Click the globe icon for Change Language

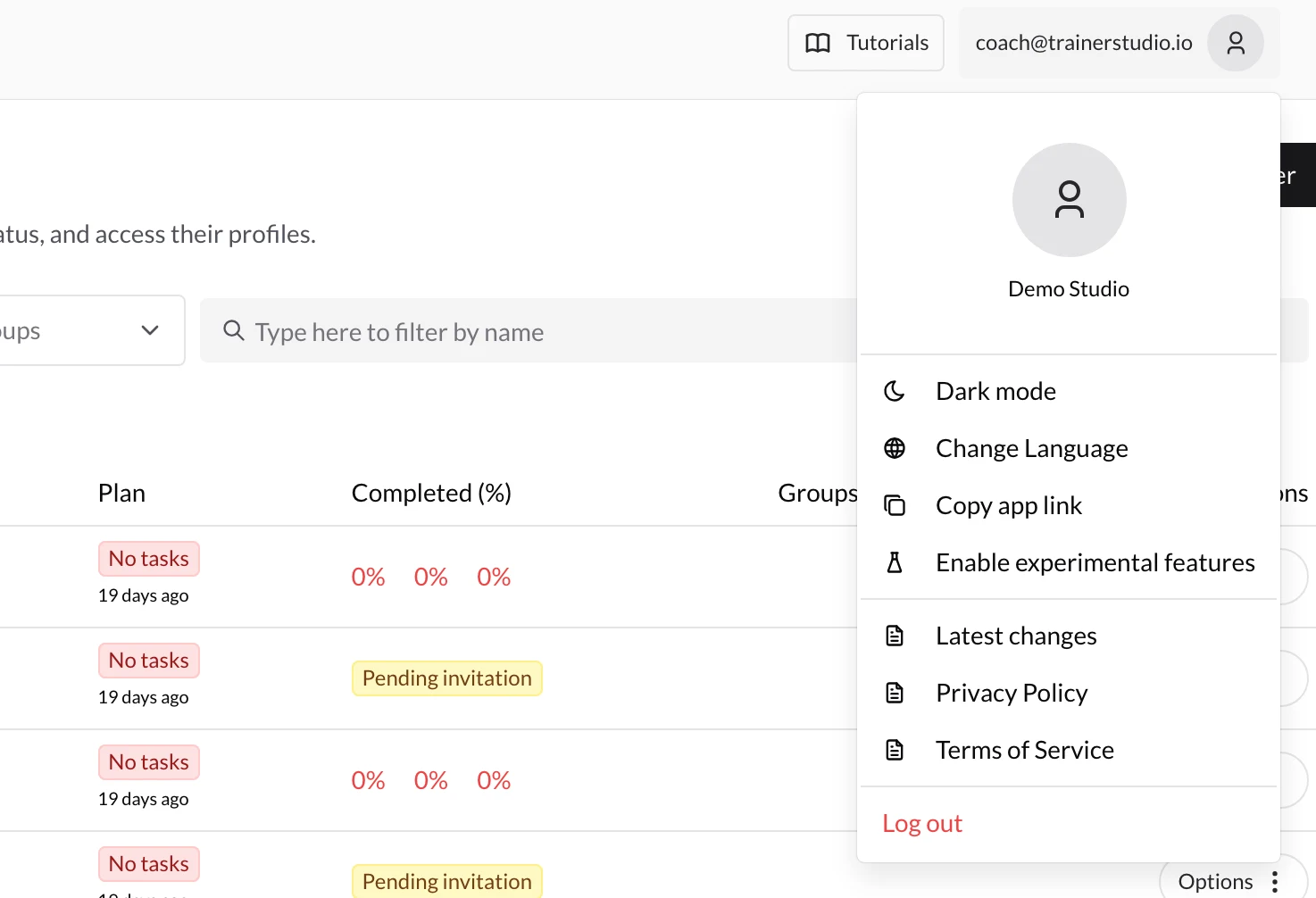pyautogui.click(x=895, y=448)
